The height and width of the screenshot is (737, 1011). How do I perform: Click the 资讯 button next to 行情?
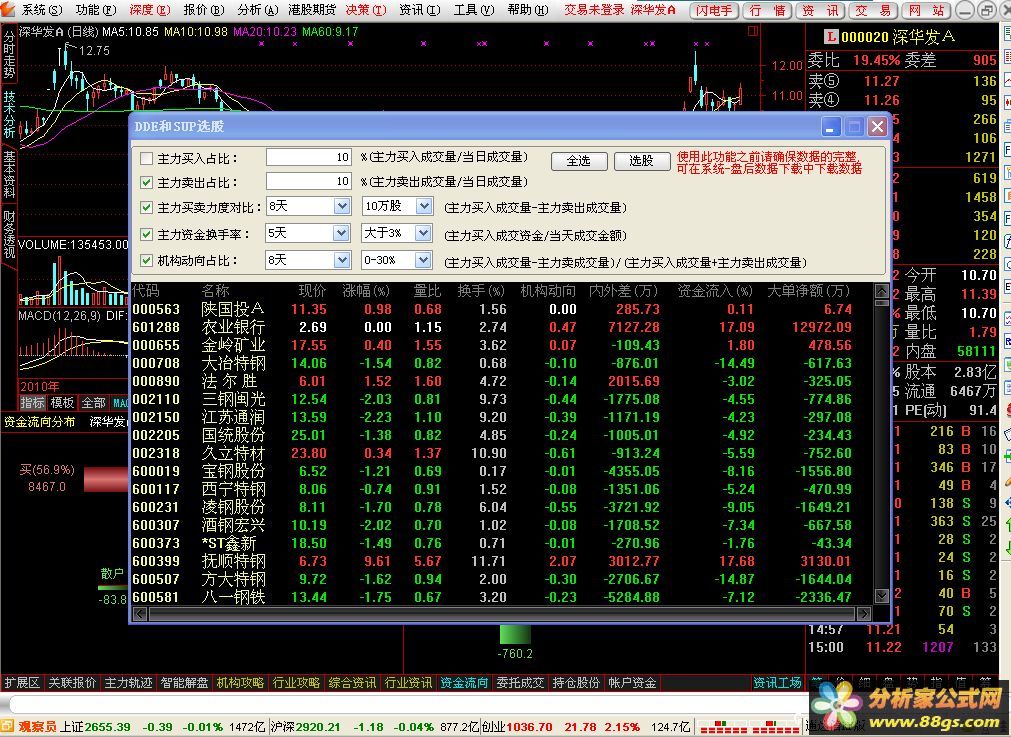click(x=820, y=10)
